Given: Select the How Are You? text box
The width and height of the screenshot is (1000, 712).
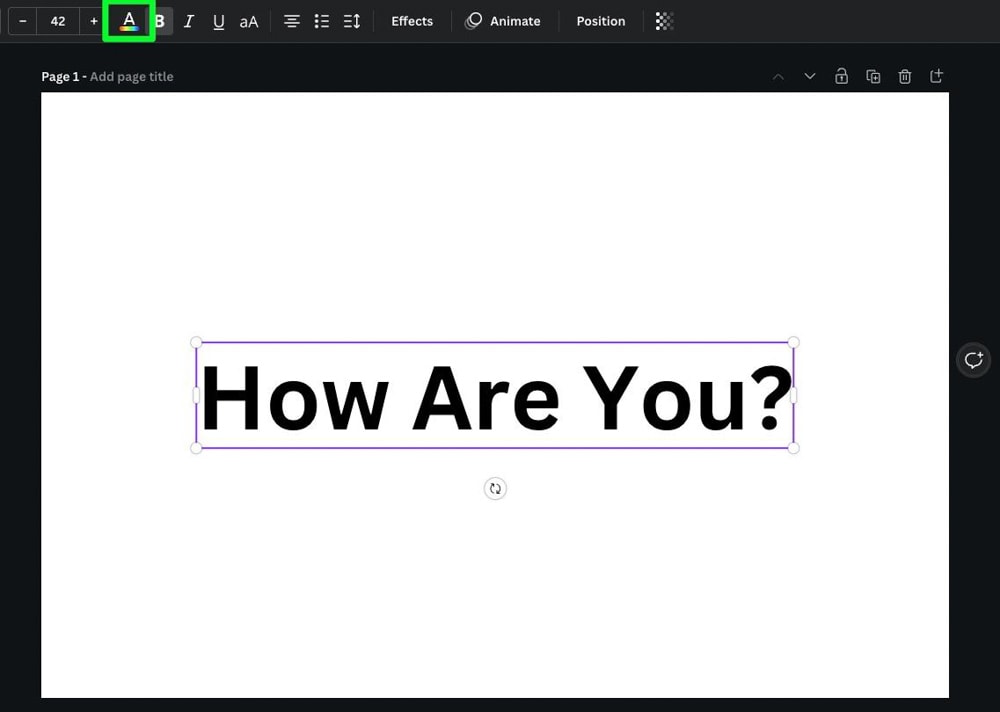Looking at the screenshot, I should 495,396.
